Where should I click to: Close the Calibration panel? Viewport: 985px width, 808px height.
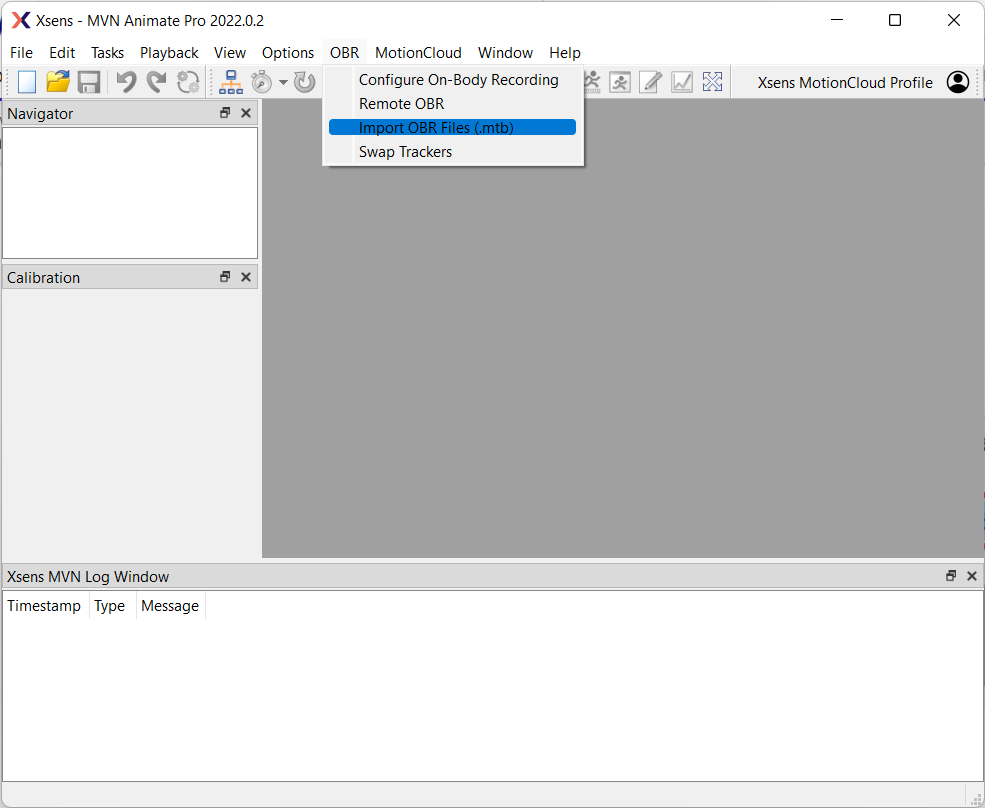pos(246,277)
